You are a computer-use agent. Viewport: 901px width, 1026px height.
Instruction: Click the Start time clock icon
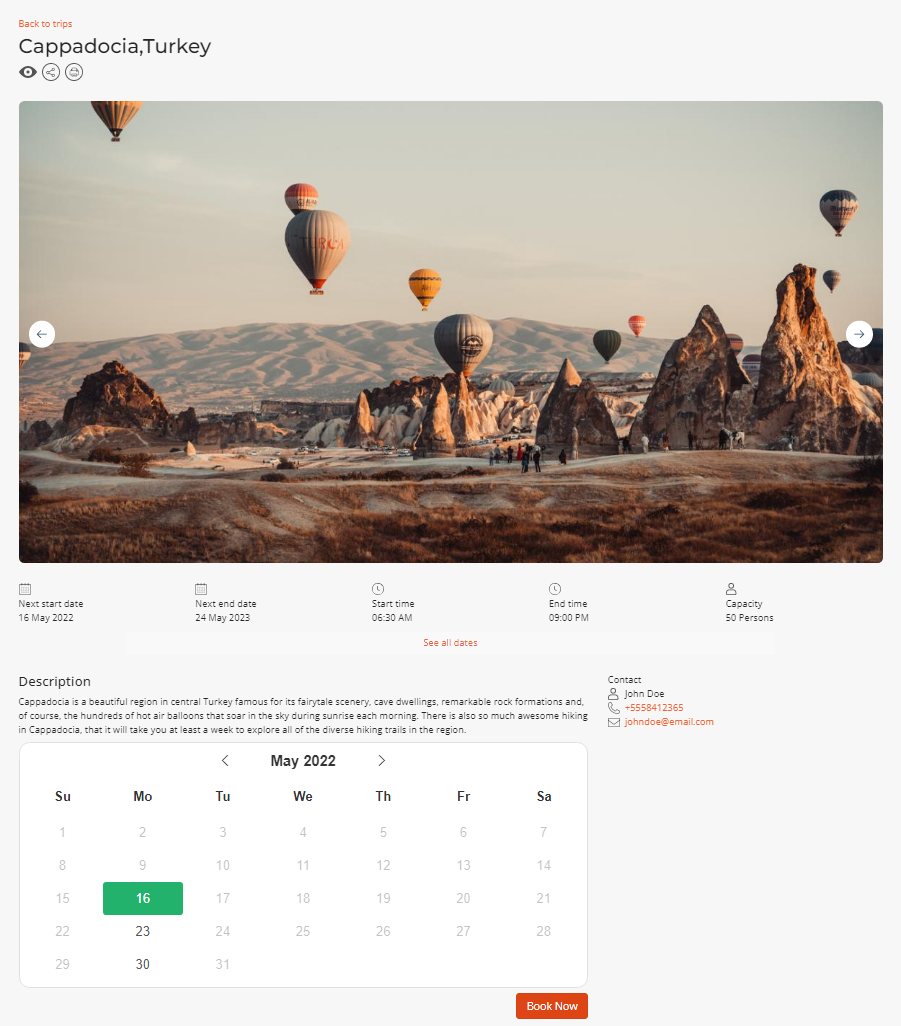[x=378, y=589]
